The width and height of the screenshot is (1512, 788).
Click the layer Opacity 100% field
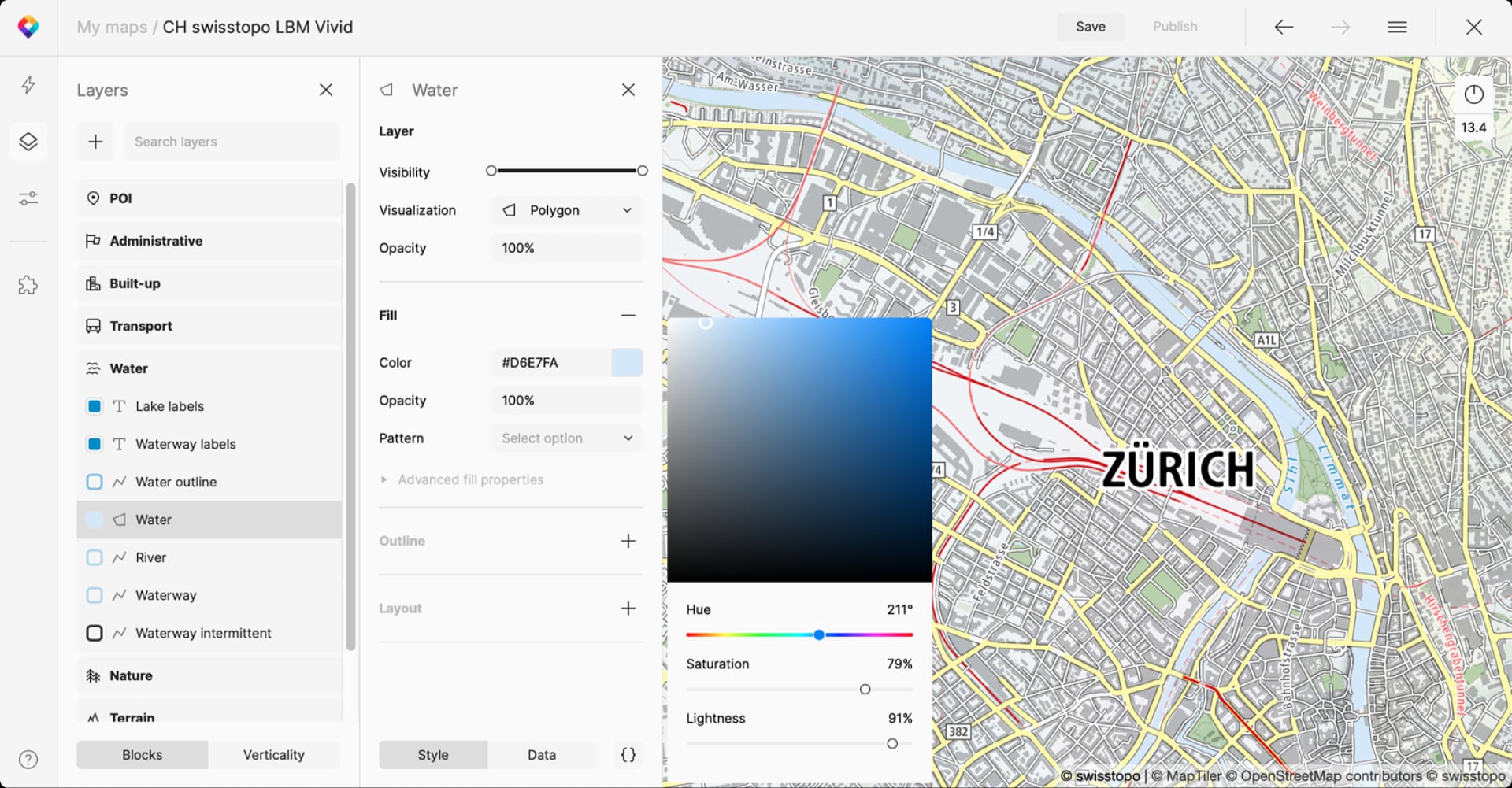567,248
